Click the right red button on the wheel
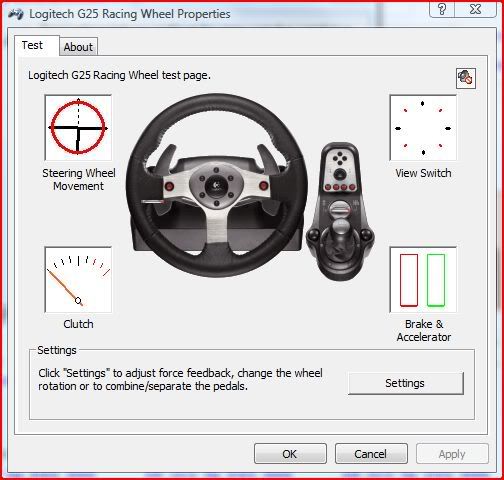The width and height of the screenshot is (504, 480). [263, 186]
